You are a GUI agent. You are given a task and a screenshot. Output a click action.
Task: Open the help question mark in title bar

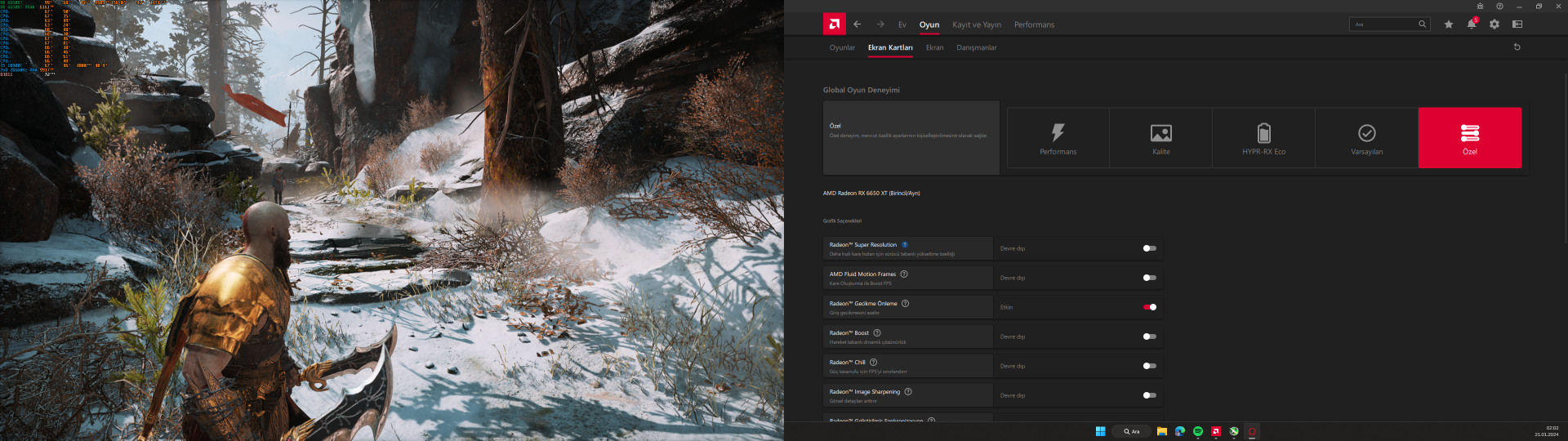(1499, 6)
